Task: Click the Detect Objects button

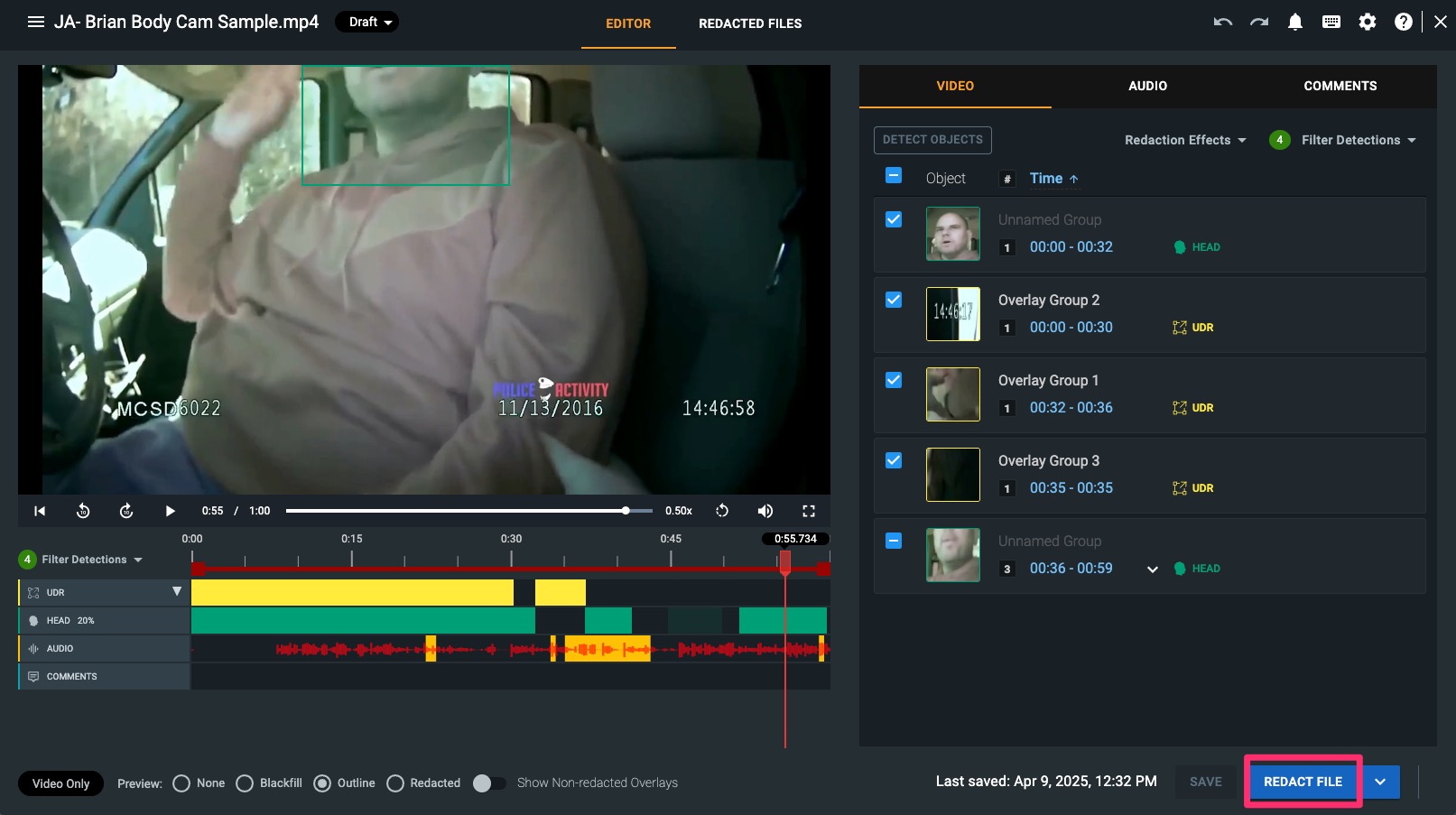Action: click(932, 140)
